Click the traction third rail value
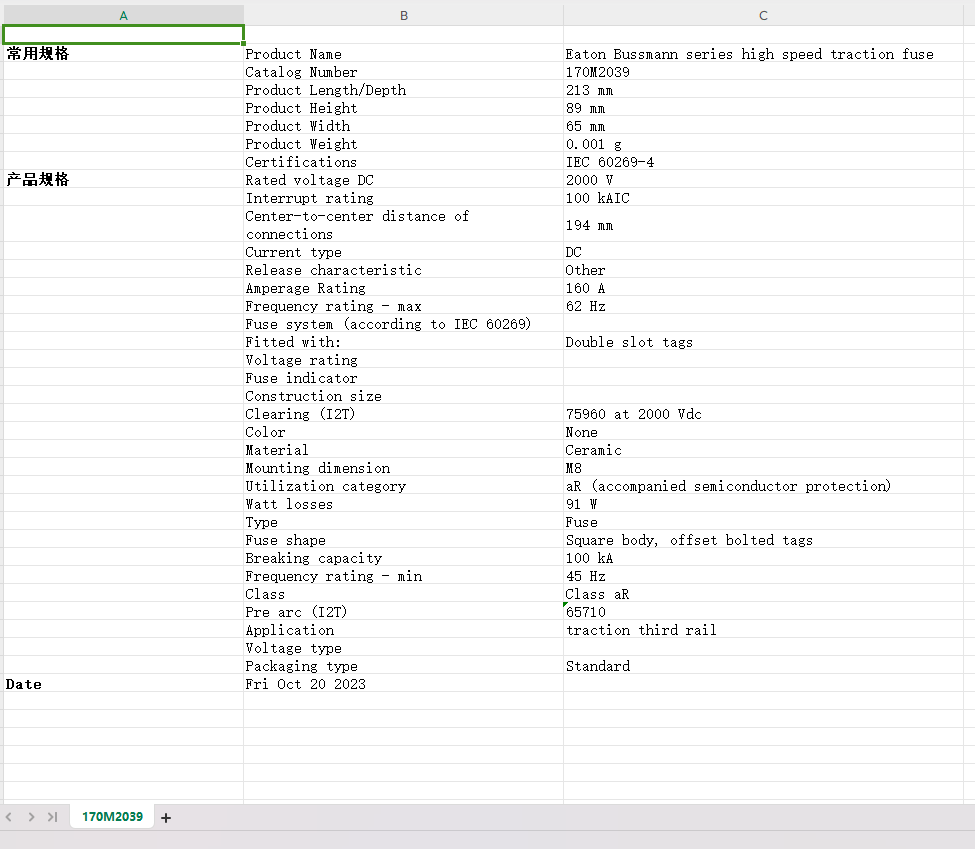 click(x=763, y=630)
